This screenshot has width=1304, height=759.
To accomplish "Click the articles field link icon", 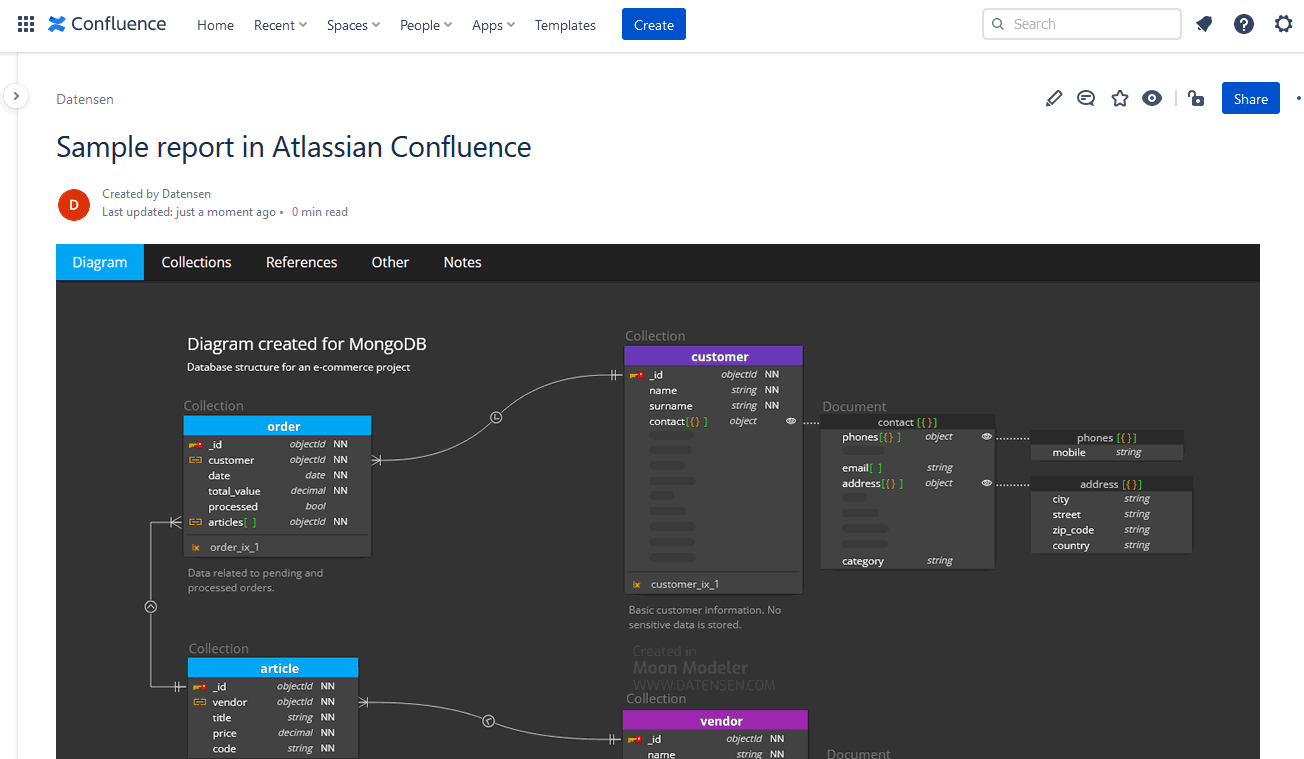I will (x=195, y=522).
